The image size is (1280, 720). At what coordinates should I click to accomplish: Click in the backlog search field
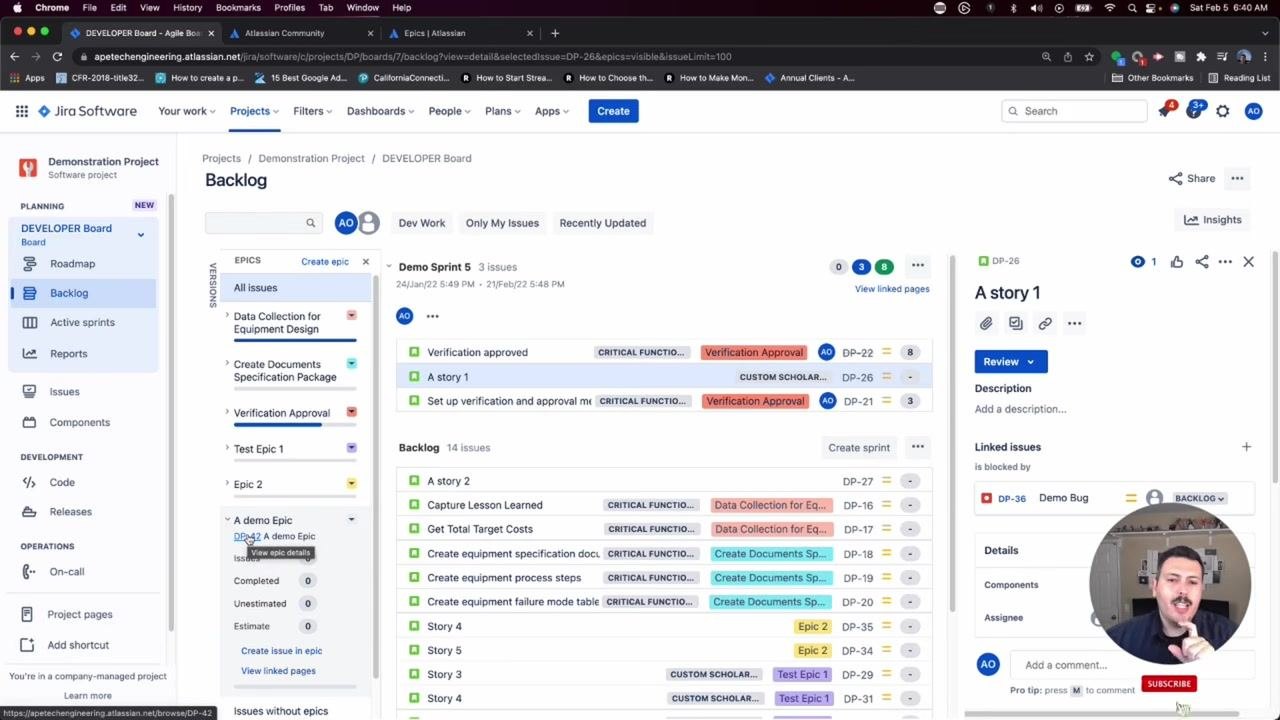(263, 223)
